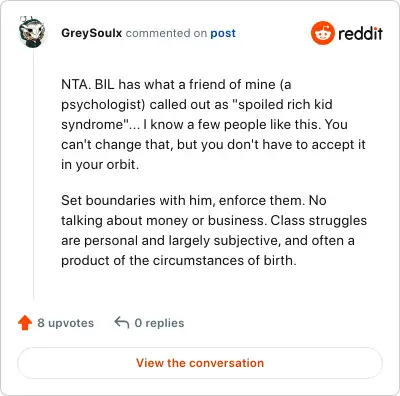Click the "talking about money or business" line

pos(164,220)
